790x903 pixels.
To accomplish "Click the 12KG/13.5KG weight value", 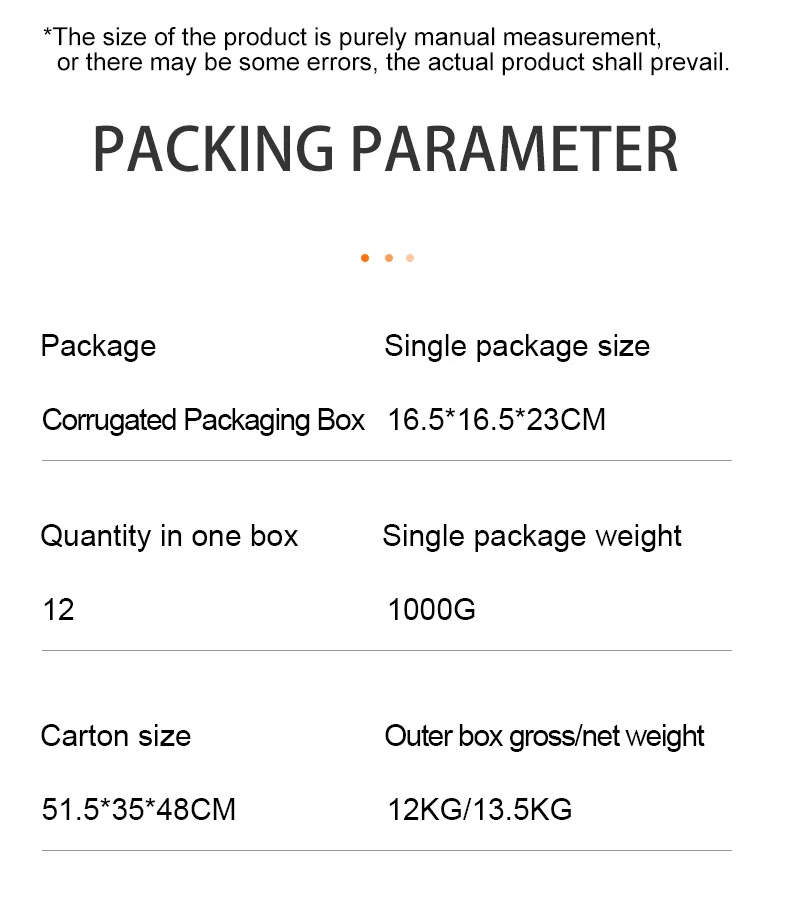I will [480, 809].
